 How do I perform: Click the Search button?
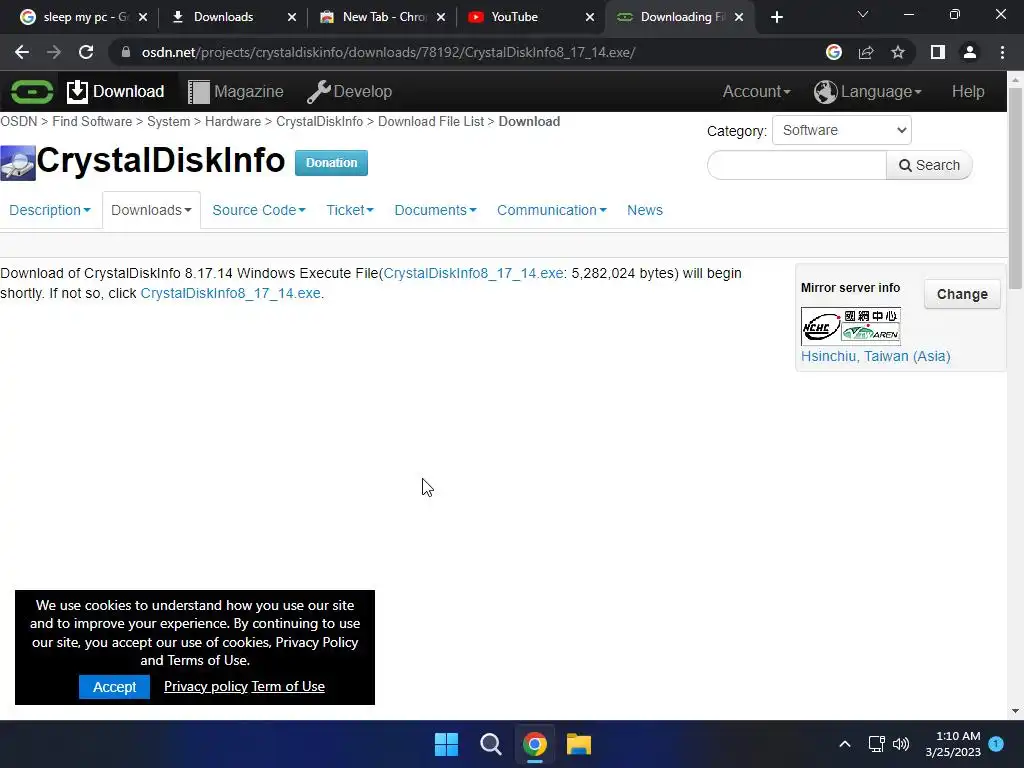929,165
